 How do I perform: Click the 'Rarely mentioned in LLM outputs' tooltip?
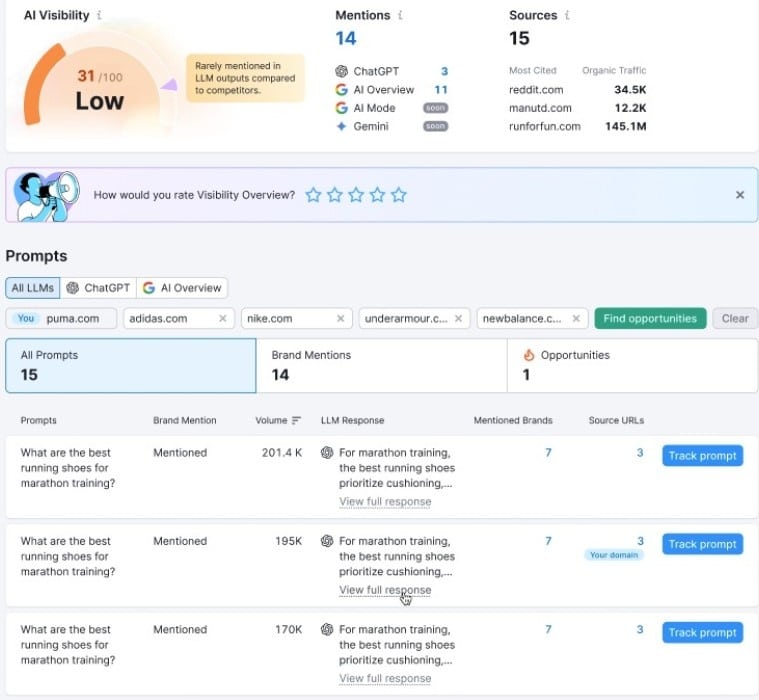tap(245, 78)
